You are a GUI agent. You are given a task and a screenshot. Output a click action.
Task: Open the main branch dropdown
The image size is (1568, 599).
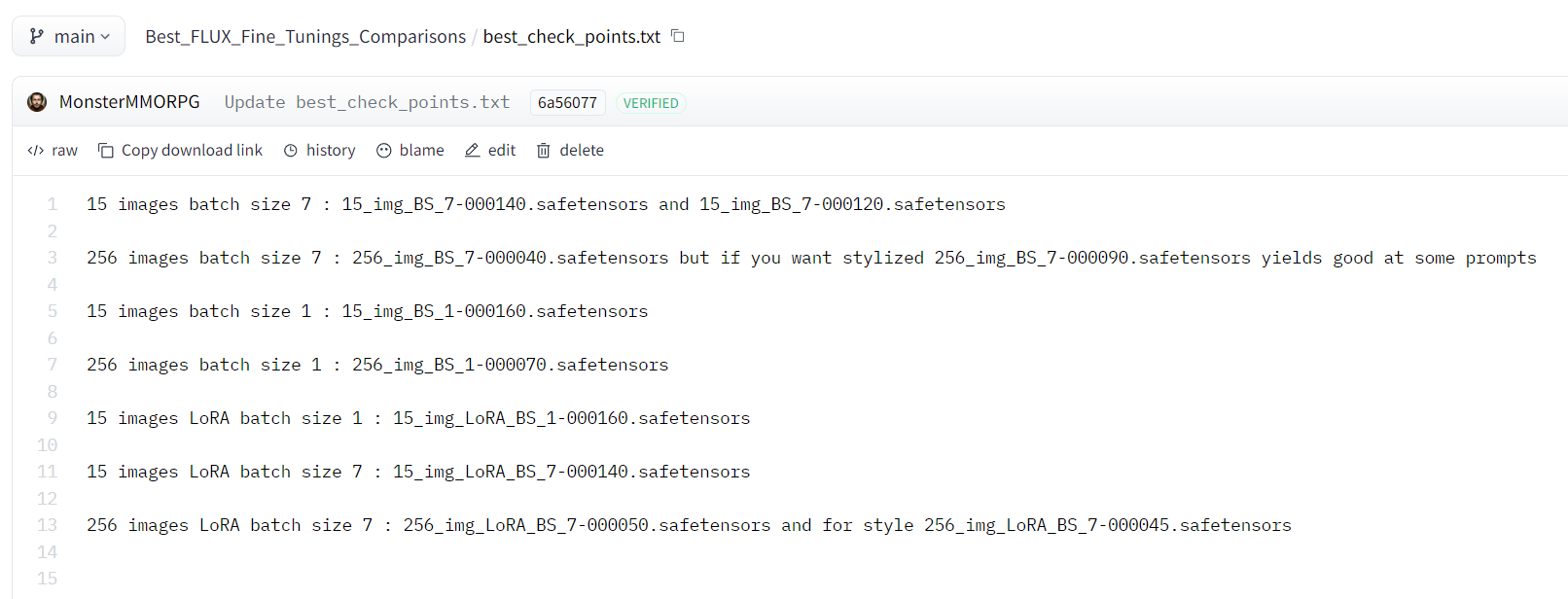[69, 37]
